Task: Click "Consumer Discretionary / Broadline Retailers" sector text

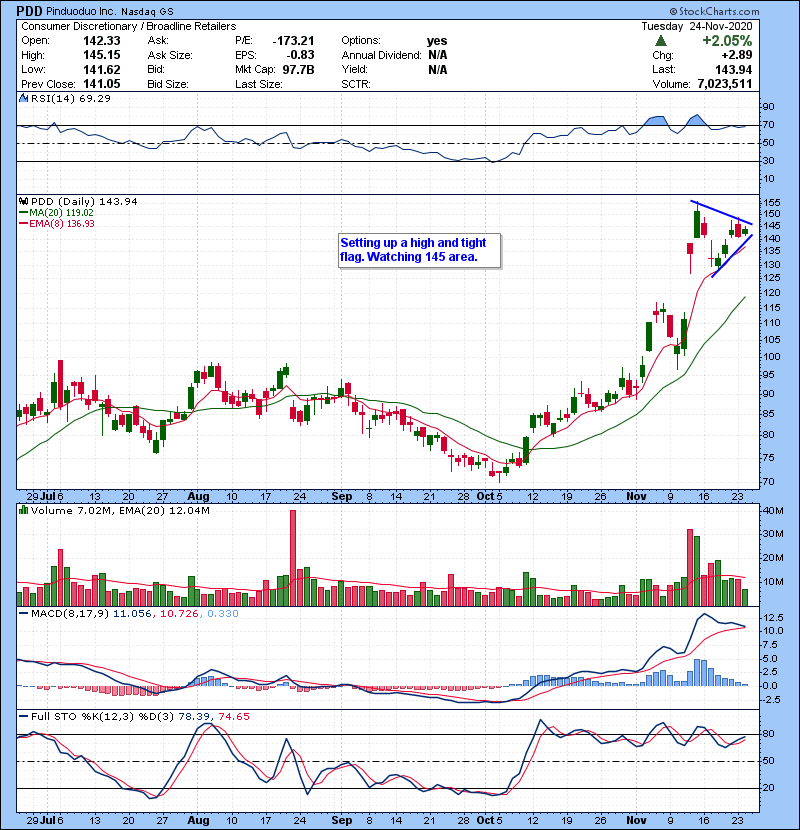Action: tap(129, 26)
